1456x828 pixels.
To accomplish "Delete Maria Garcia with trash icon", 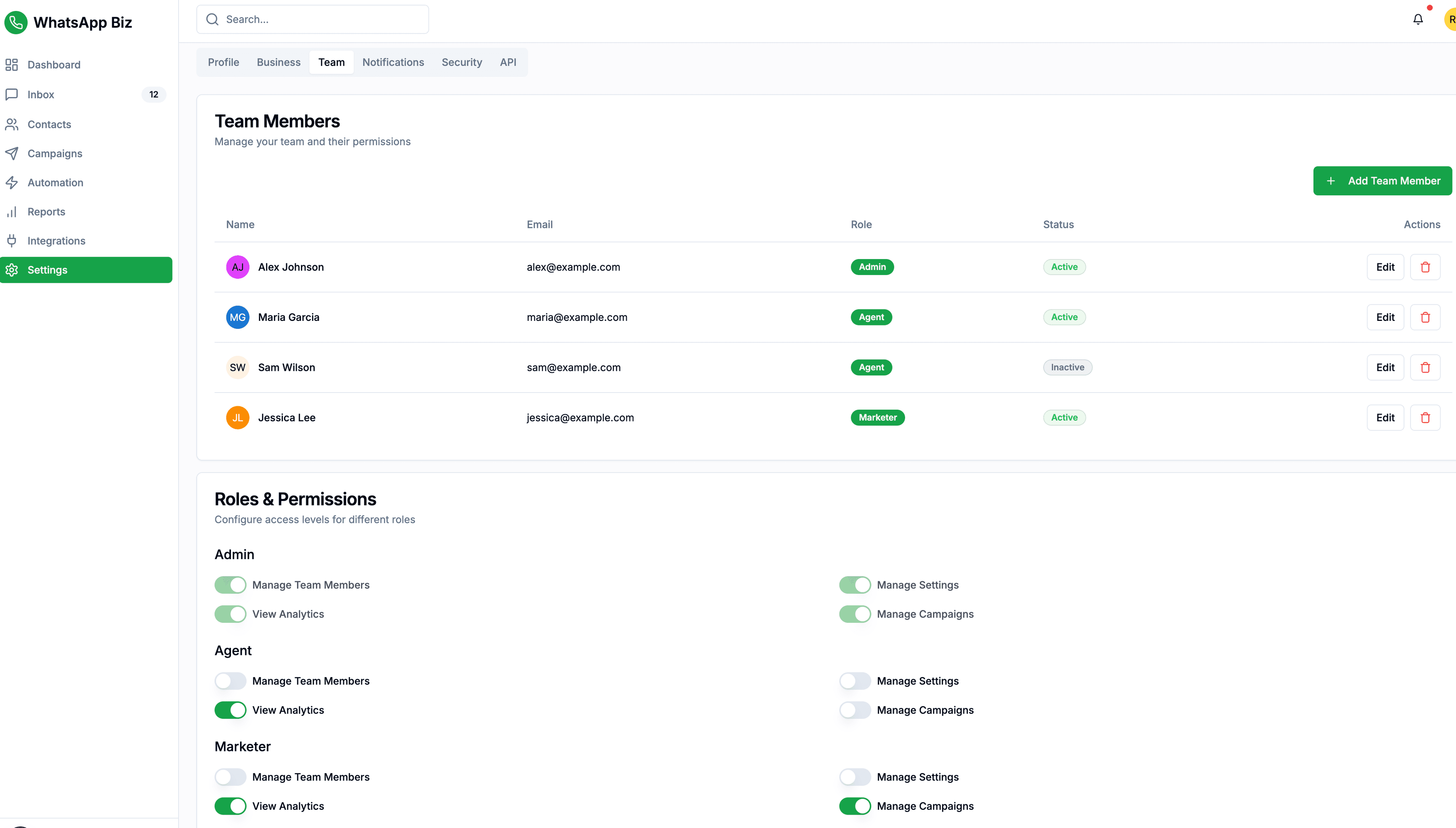I will (1425, 317).
